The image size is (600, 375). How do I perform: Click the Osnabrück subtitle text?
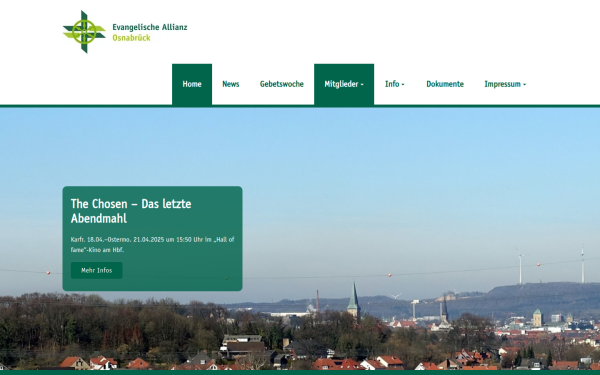131,38
